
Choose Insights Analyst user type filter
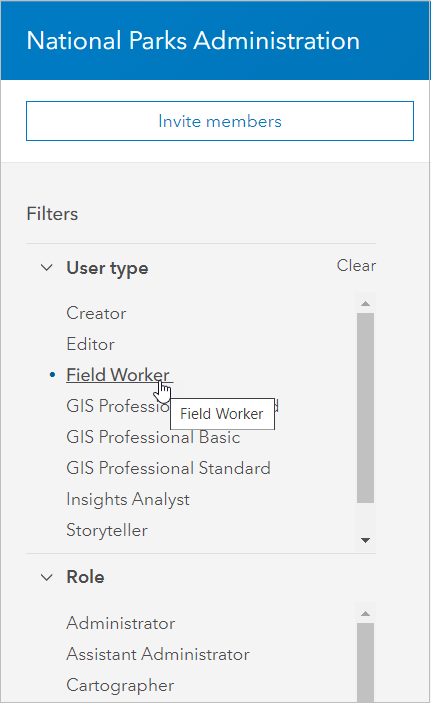tap(128, 499)
